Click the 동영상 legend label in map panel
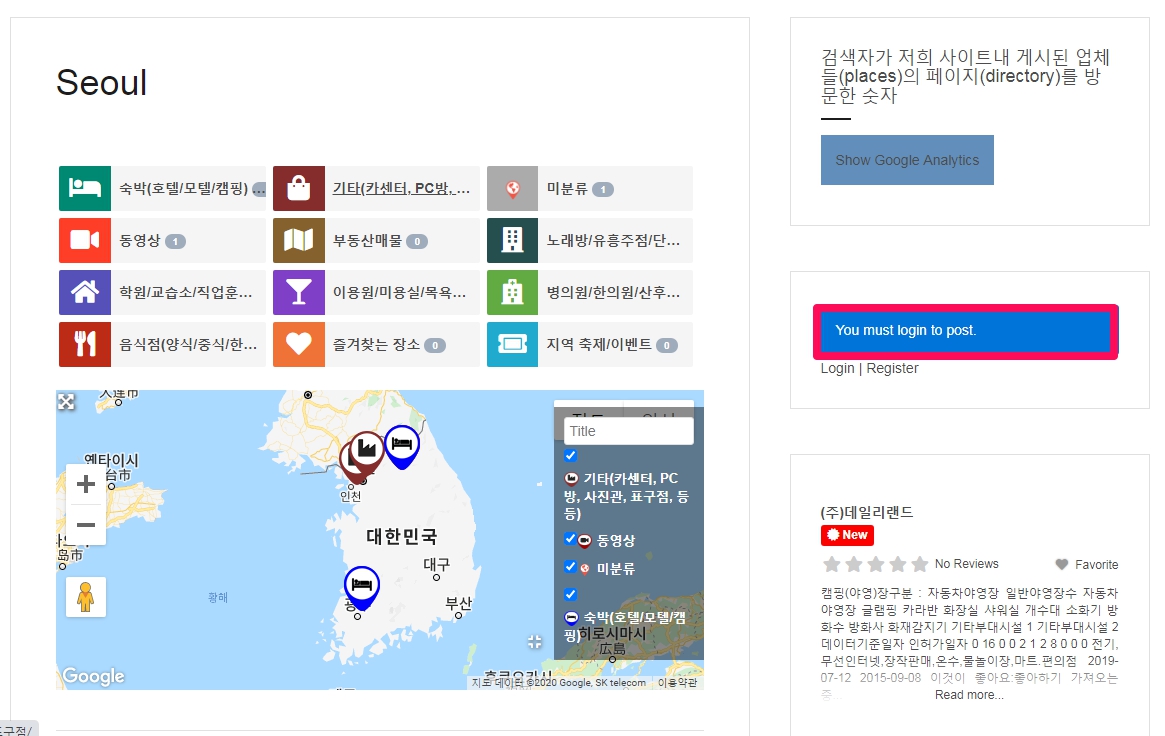Screen dimensions: 1165x736 coord(616,541)
